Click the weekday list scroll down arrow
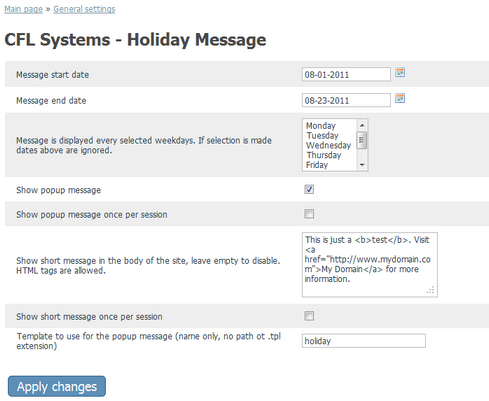Screen dimensions: 489x401 tap(362, 165)
